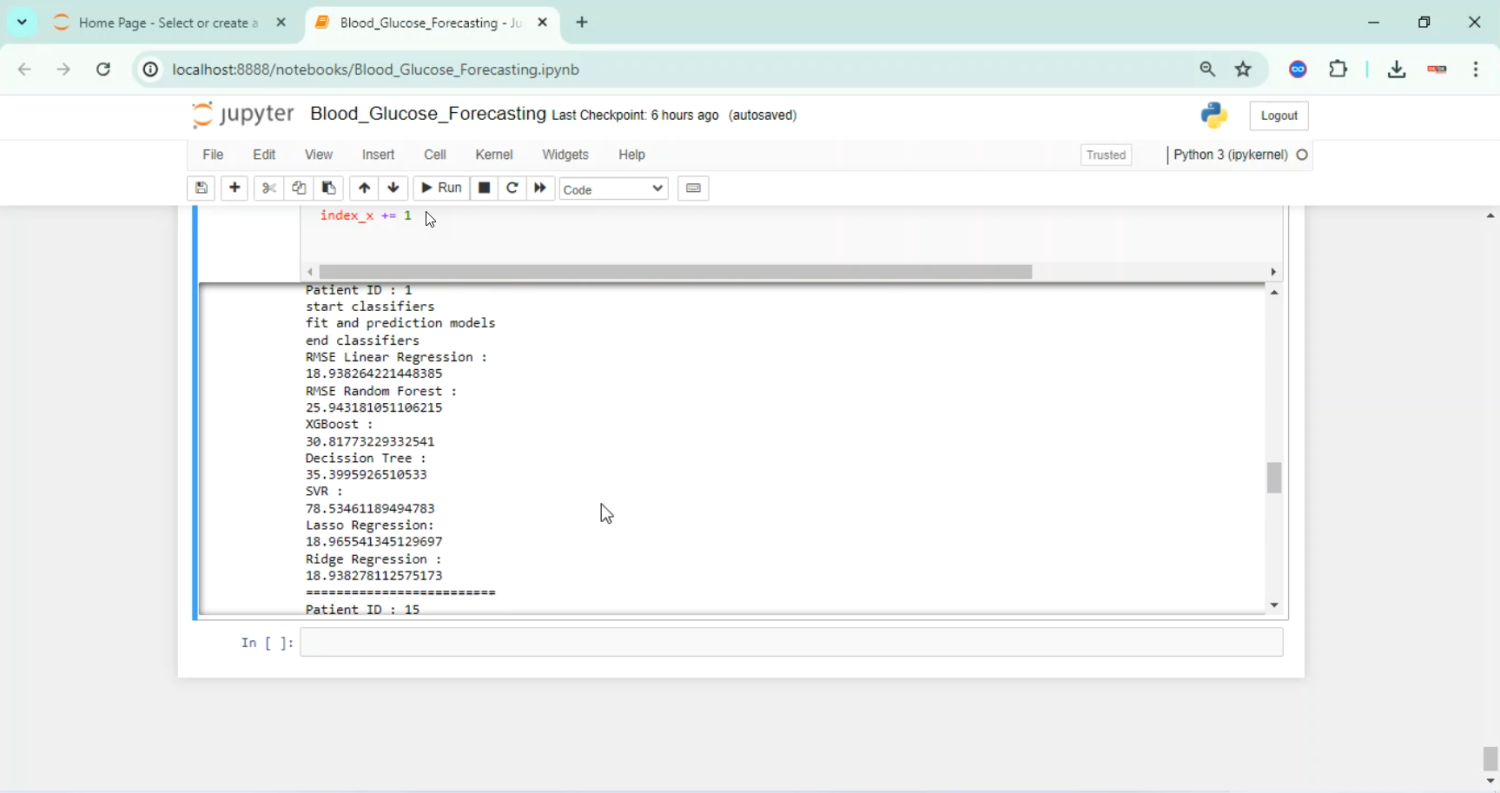Toggle the Trusted notebook indicator
The height and width of the screenshot is (793, 1500).
[1106, 155]
